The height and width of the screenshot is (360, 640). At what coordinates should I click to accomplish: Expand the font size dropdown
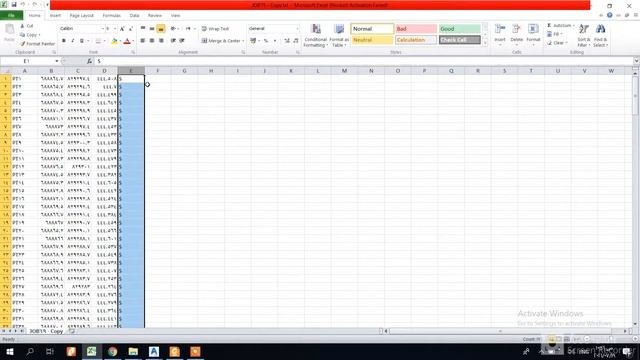point(115,29)
